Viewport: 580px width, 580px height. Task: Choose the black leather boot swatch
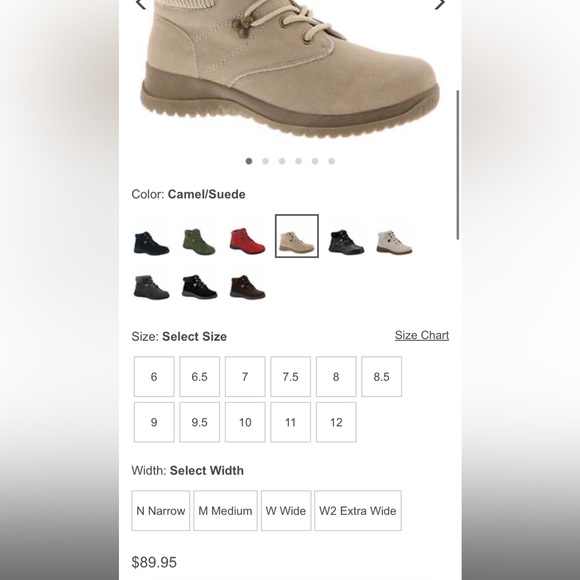346,242
